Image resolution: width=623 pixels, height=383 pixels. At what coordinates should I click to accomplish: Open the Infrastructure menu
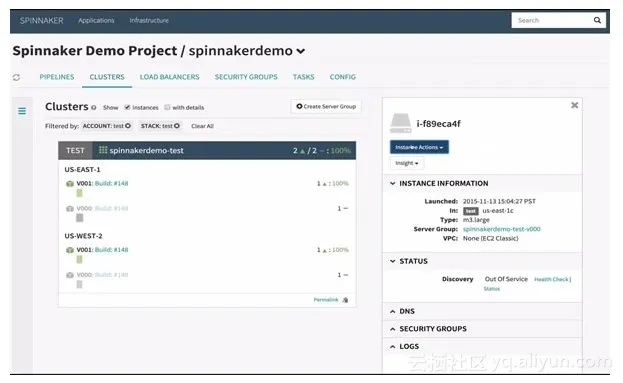point(149,21)
